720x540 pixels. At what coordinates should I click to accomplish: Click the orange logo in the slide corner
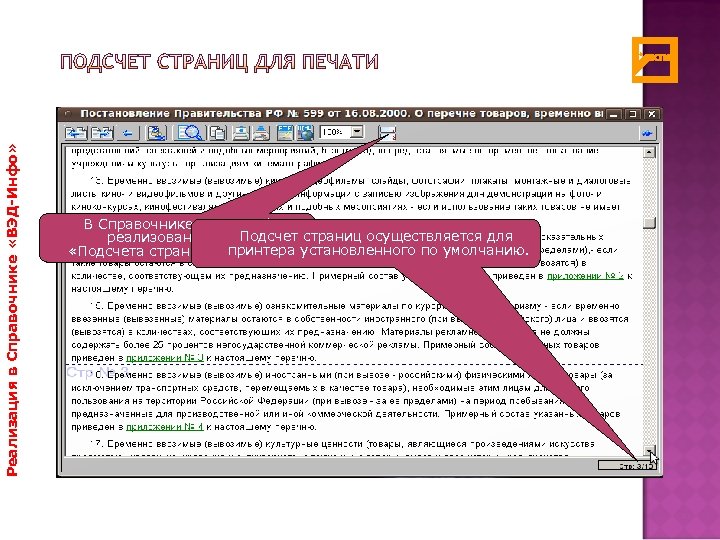click(655, 60)
